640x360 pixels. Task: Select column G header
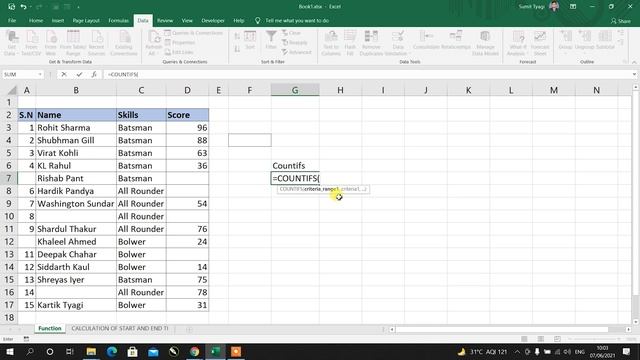[x=295, y=90]
